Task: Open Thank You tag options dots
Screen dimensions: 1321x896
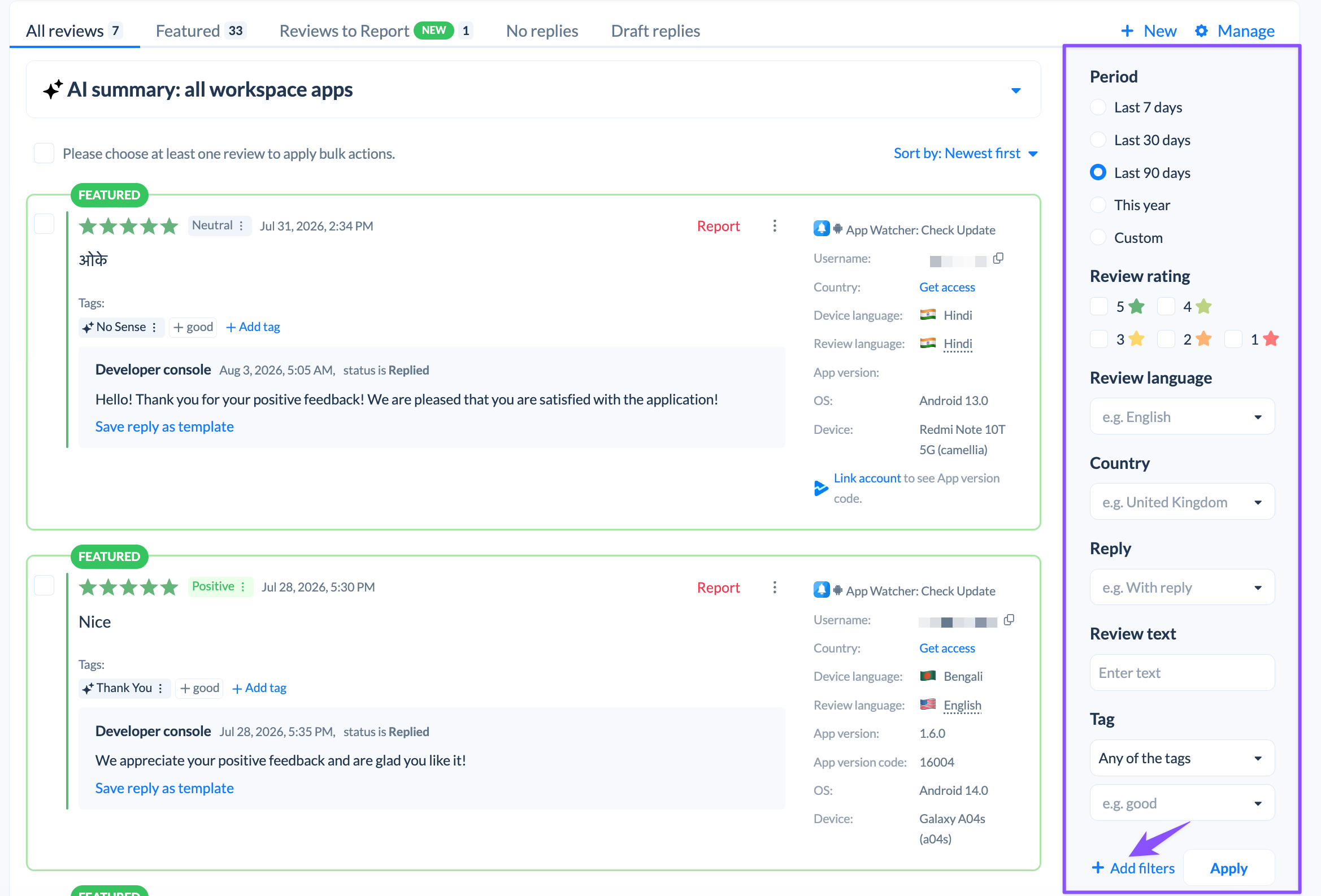Action: point(161,688)
